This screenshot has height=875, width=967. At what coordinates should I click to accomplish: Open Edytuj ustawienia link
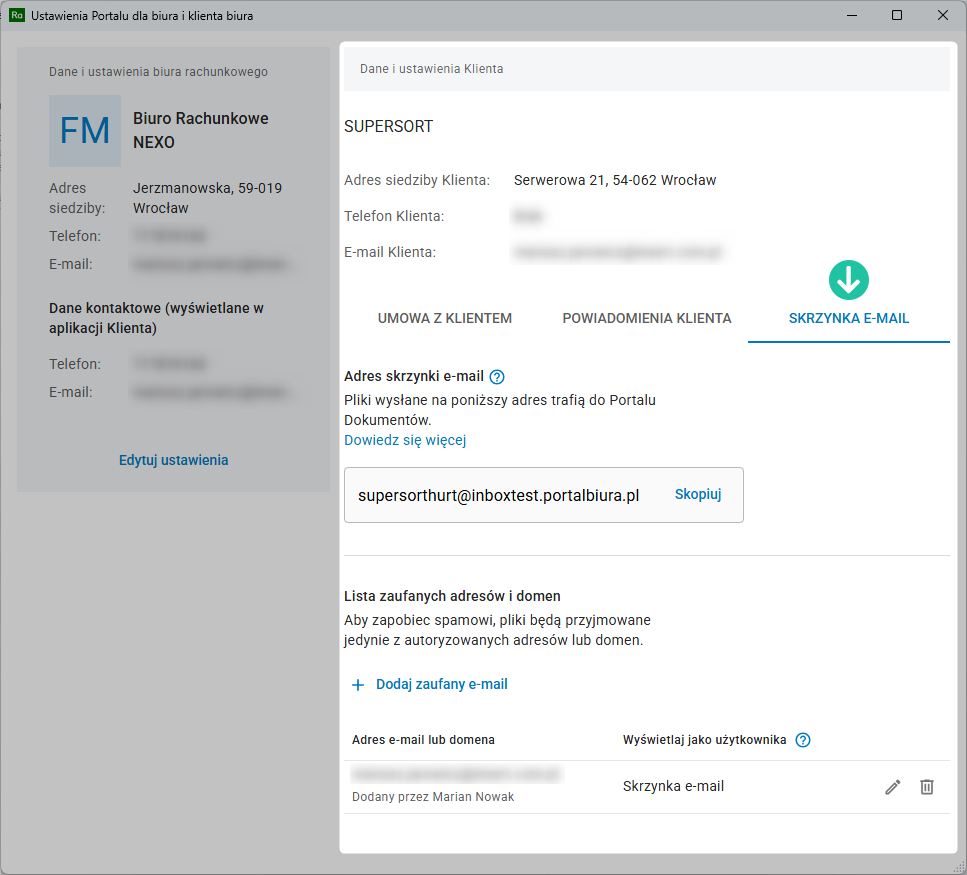pyautogui.click(x=174, y=460)
